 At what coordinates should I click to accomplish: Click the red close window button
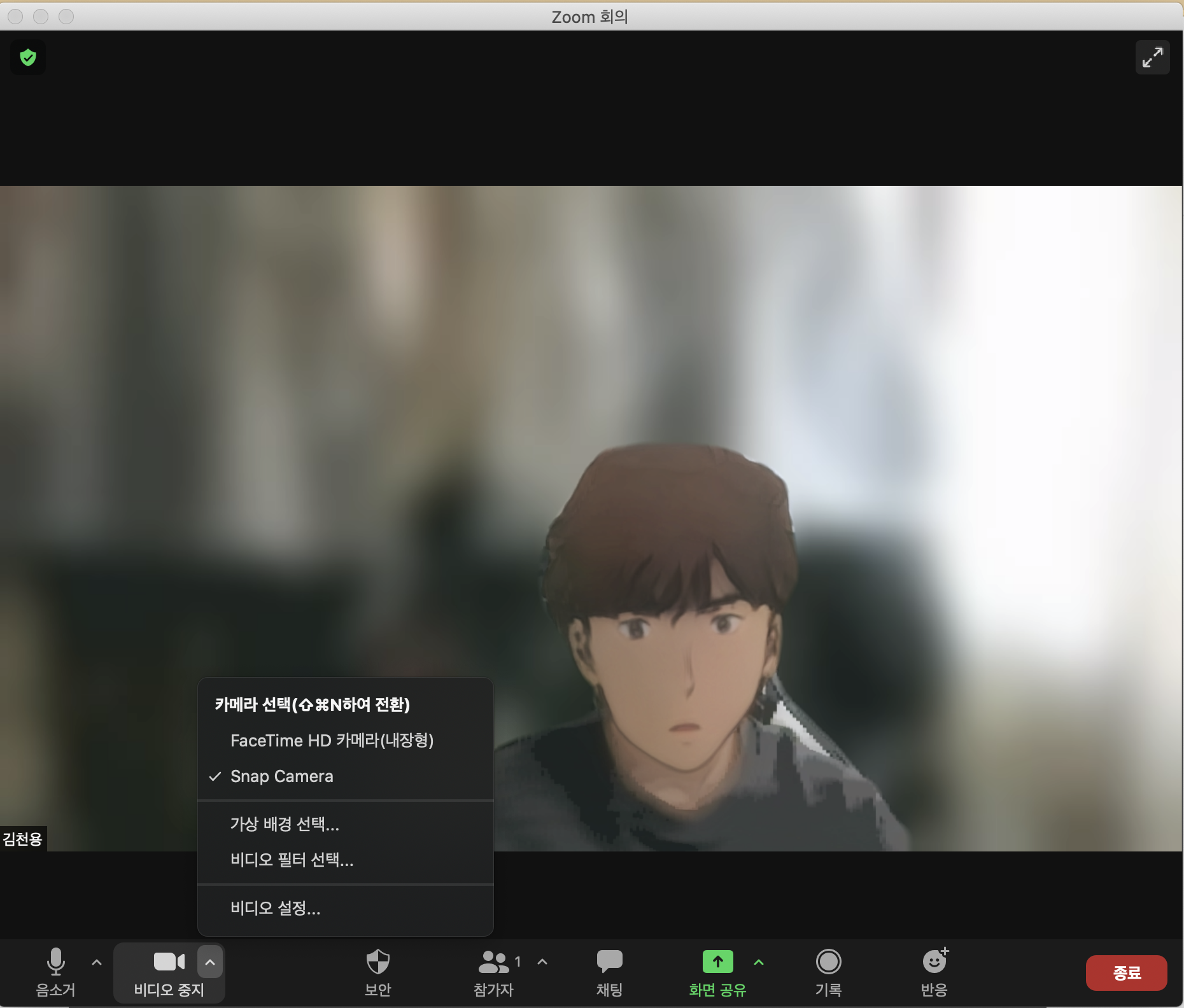click(16, 17)
